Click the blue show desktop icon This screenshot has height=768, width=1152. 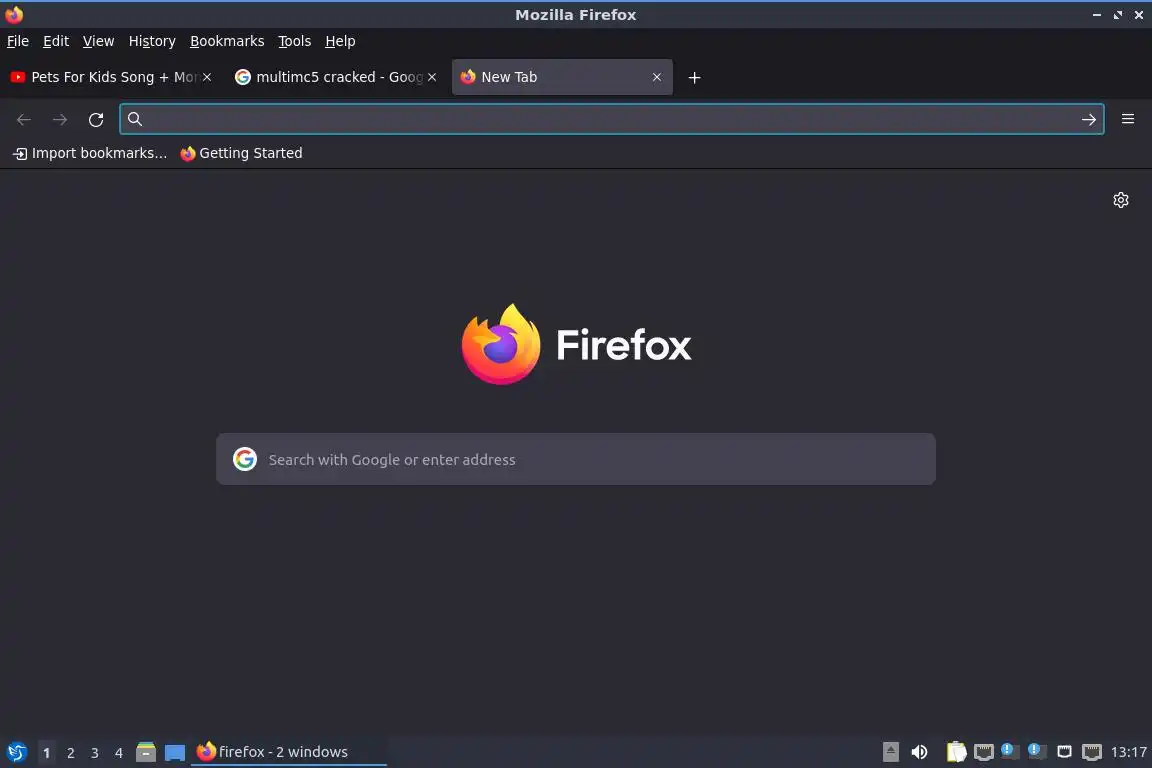(x=175, y=753)
